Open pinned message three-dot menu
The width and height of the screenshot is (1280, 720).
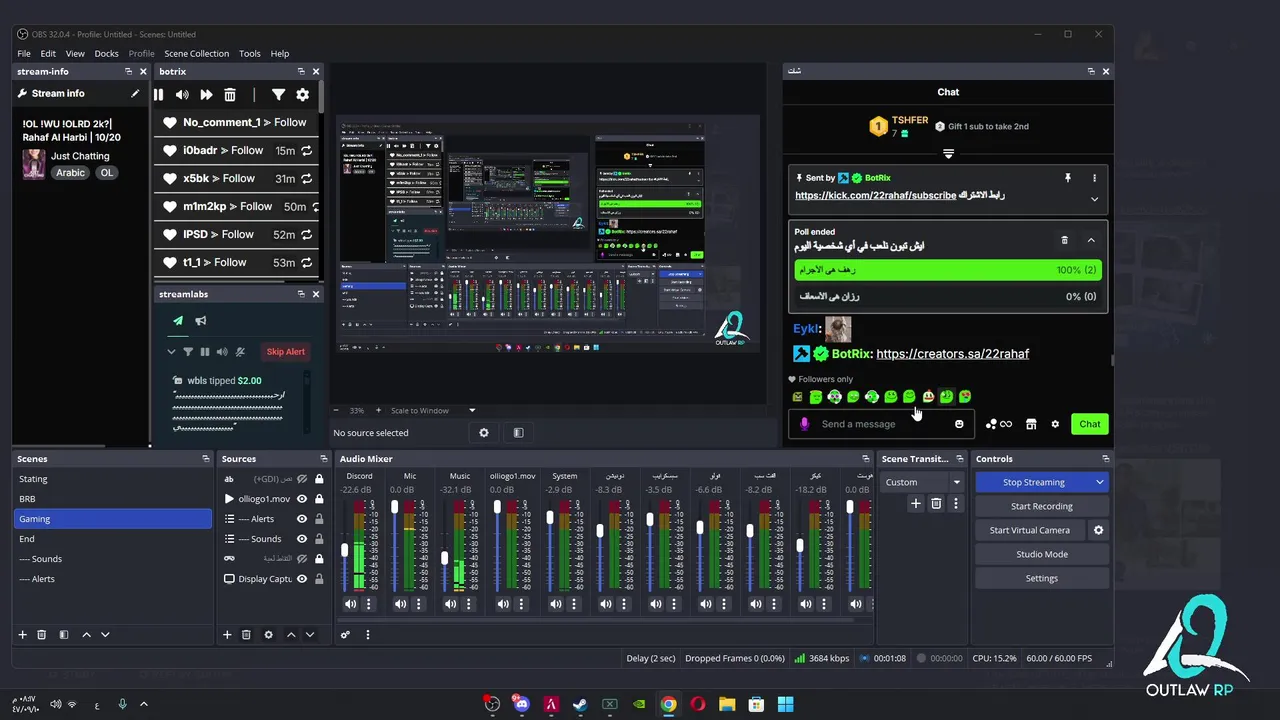coord(1094,178)
